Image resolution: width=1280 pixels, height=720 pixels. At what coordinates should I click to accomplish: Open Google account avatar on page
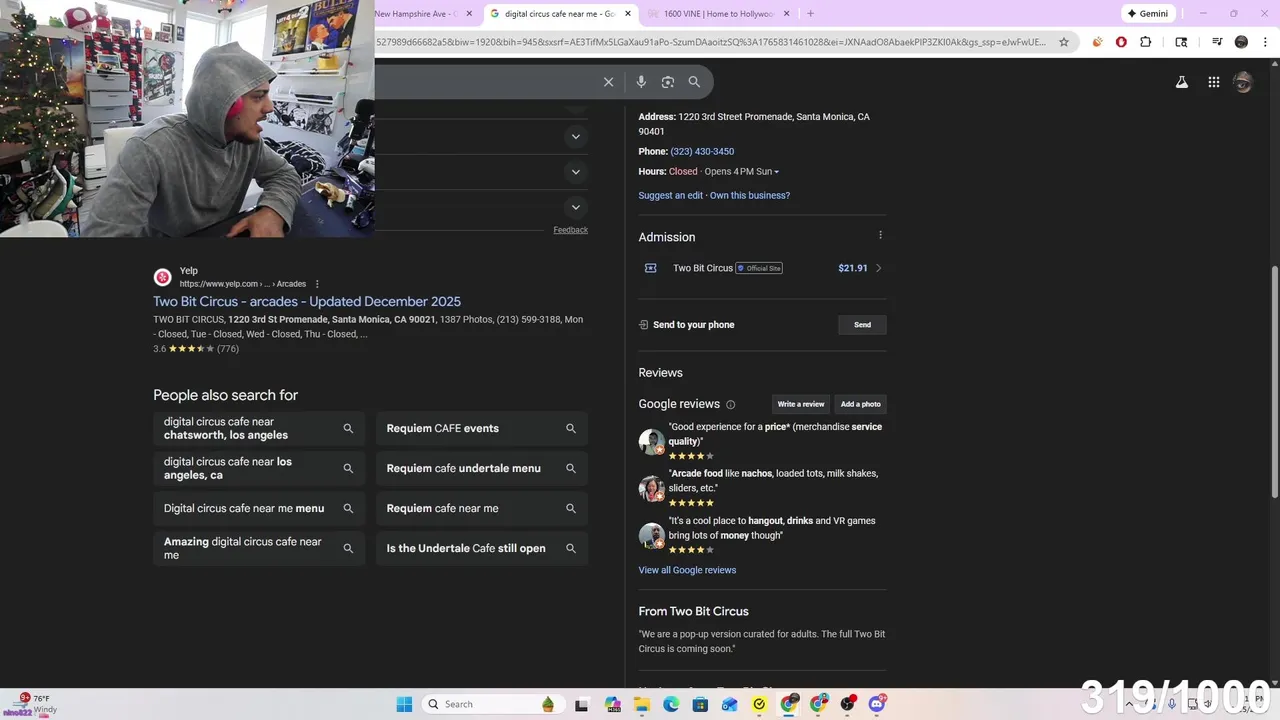click(x=1243, y=83)
